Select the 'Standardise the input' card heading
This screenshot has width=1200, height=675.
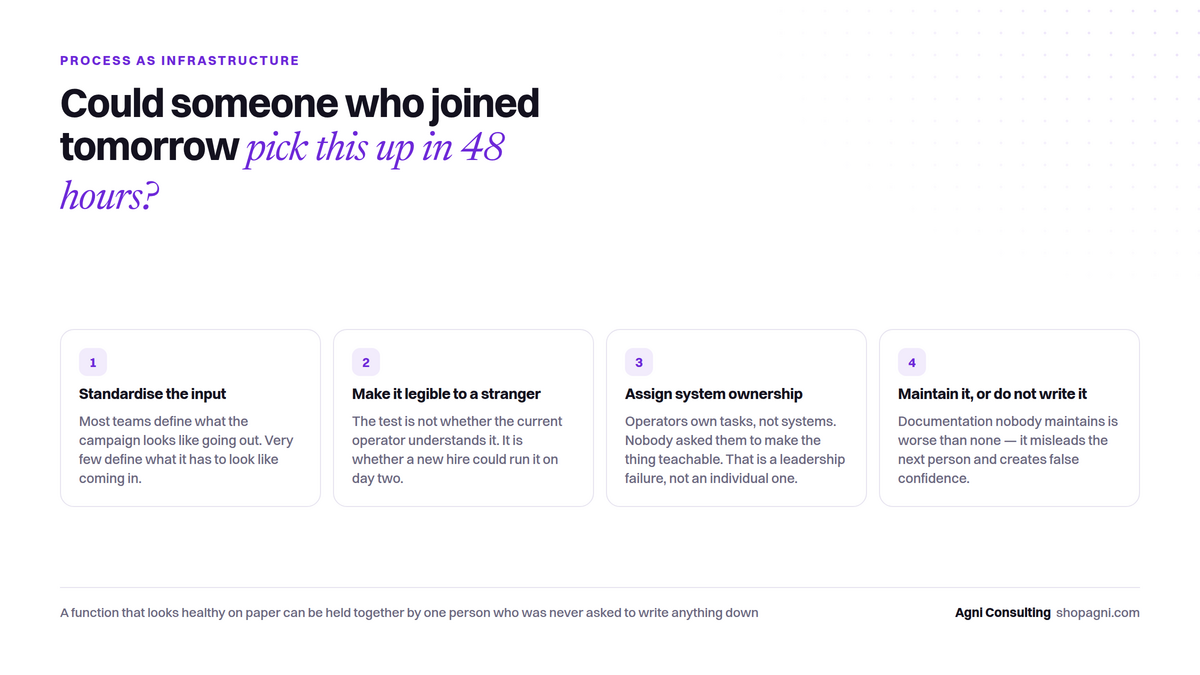click(153, 394)
